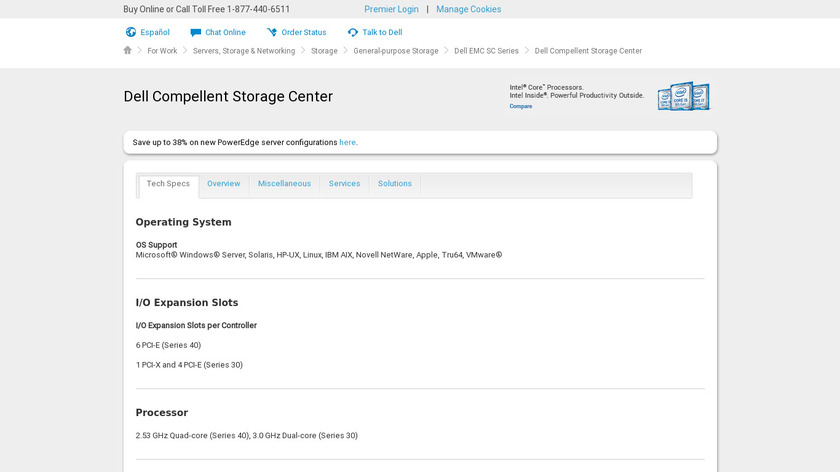Click the Chat Online speech bubble icon

click(196, 32)
